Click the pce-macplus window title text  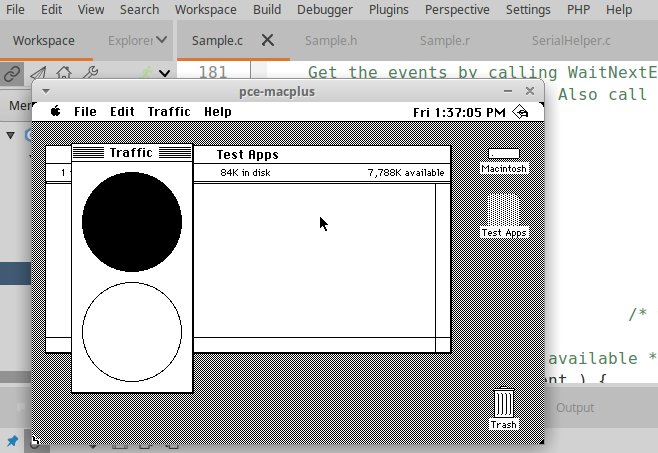(277, 92)
